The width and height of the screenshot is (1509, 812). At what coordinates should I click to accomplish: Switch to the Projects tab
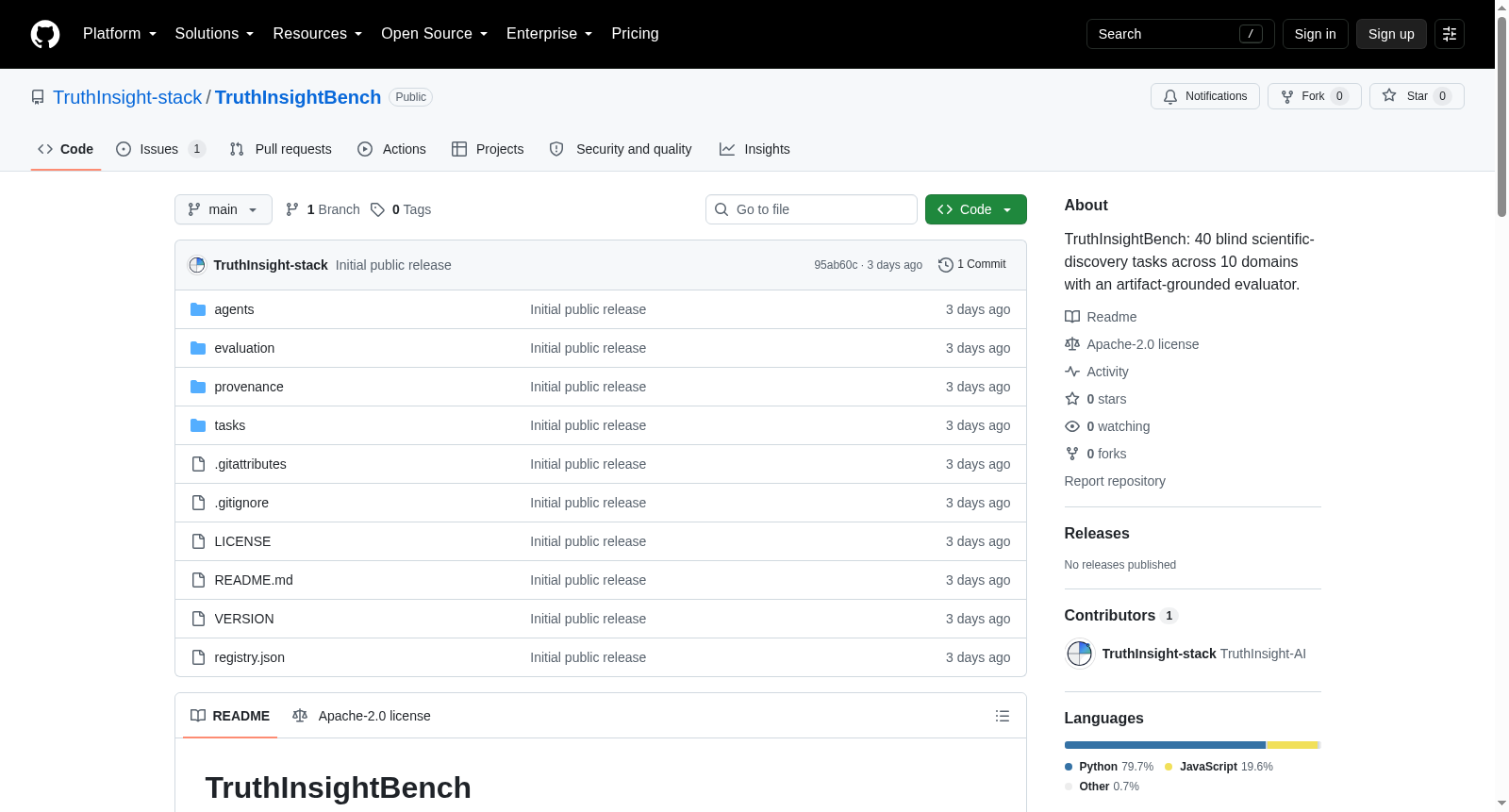point(488,149)
